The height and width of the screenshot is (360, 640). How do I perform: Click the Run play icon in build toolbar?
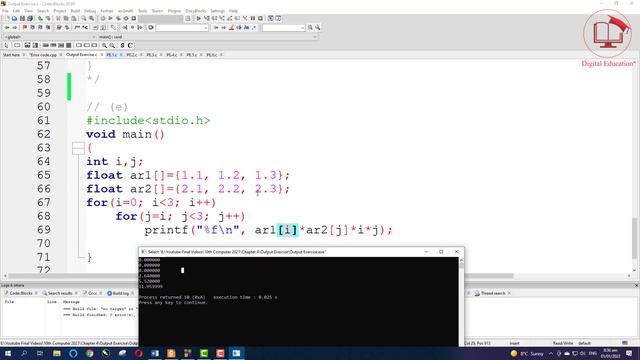110,18
